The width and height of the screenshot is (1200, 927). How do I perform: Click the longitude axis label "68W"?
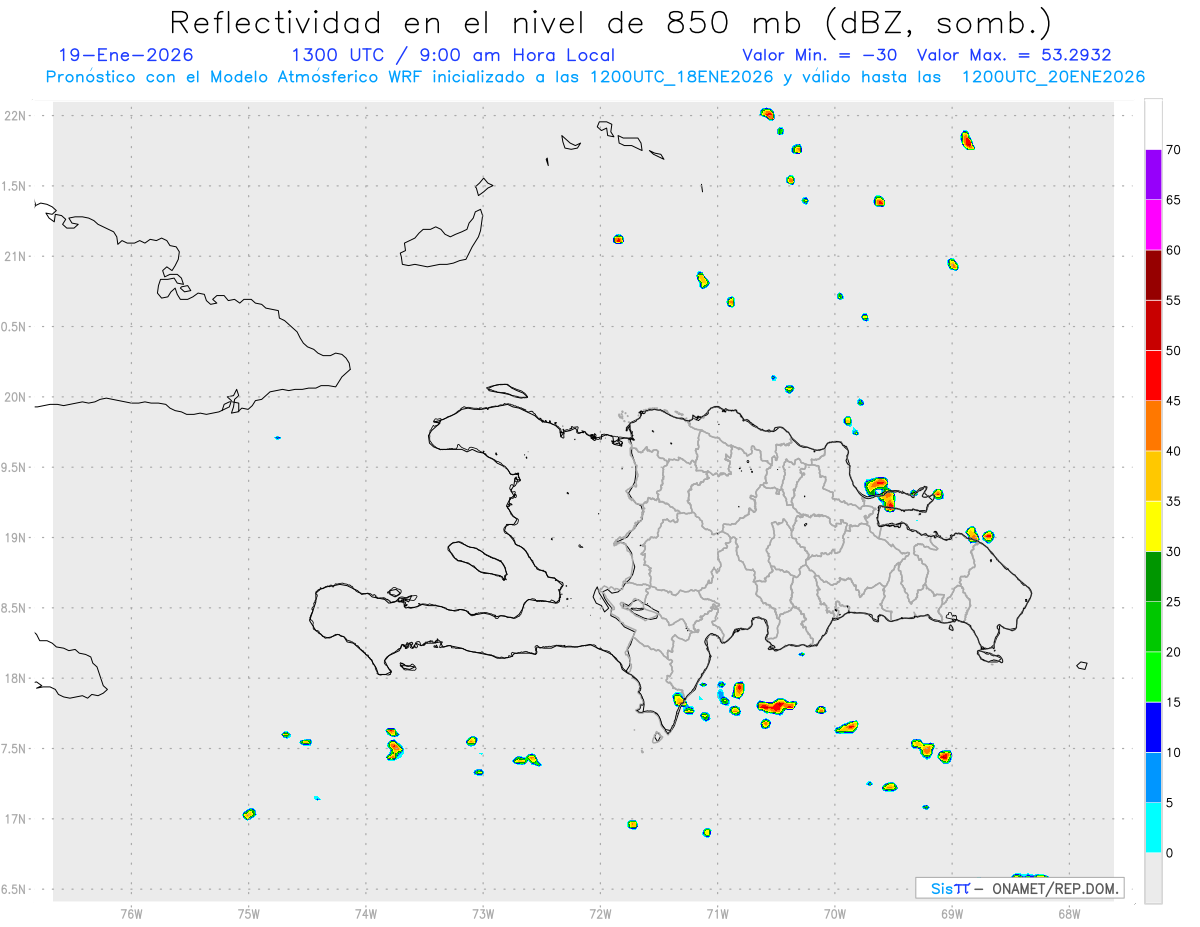coord(1069,913)
